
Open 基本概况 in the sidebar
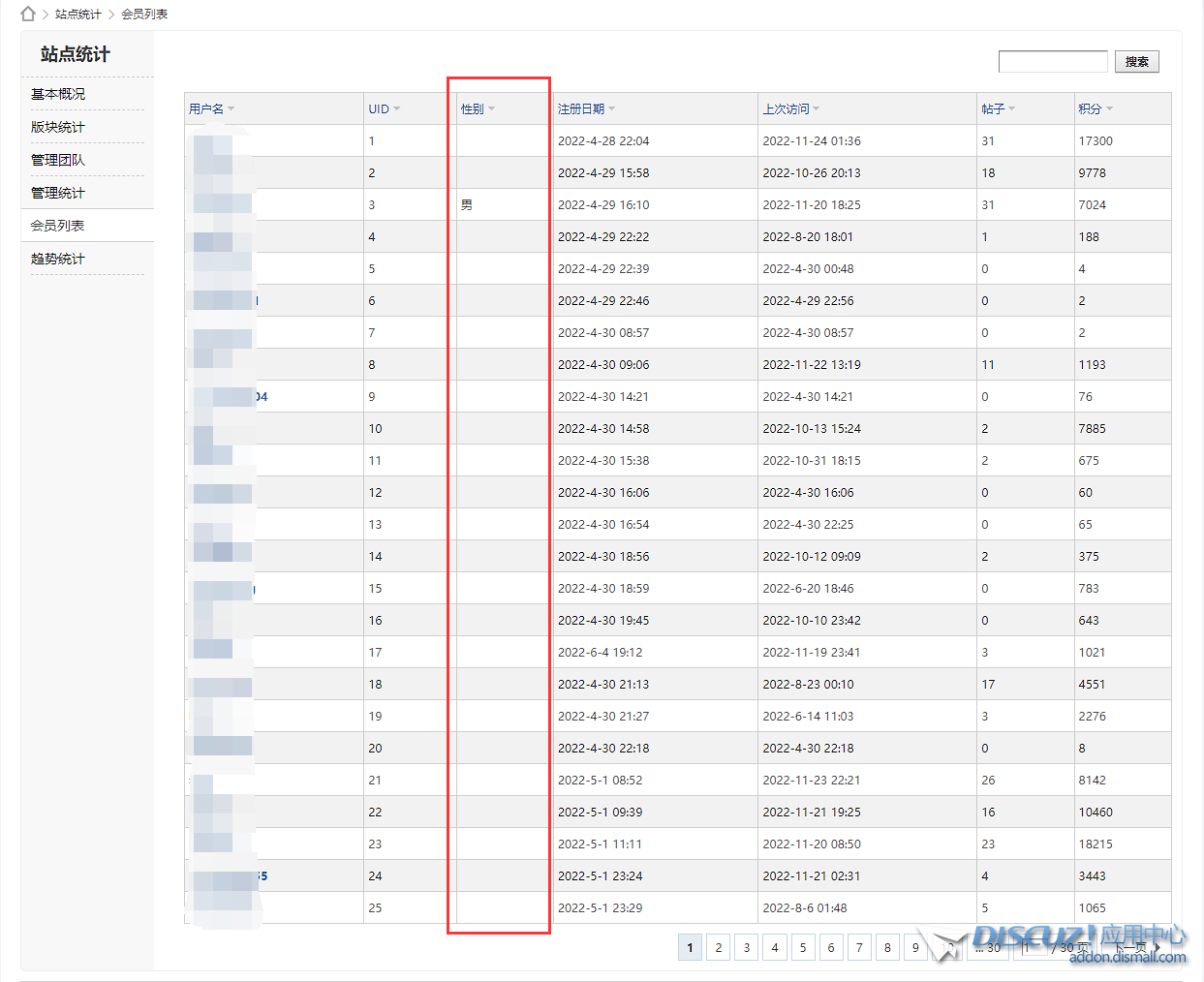point(58,94)
